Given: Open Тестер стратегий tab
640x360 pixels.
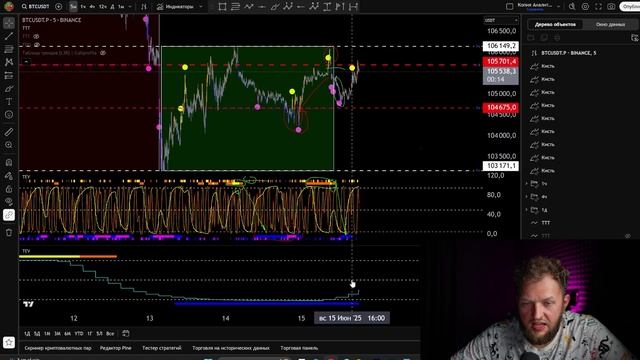Looking at the screenshot, I should [x=162, y=348].
